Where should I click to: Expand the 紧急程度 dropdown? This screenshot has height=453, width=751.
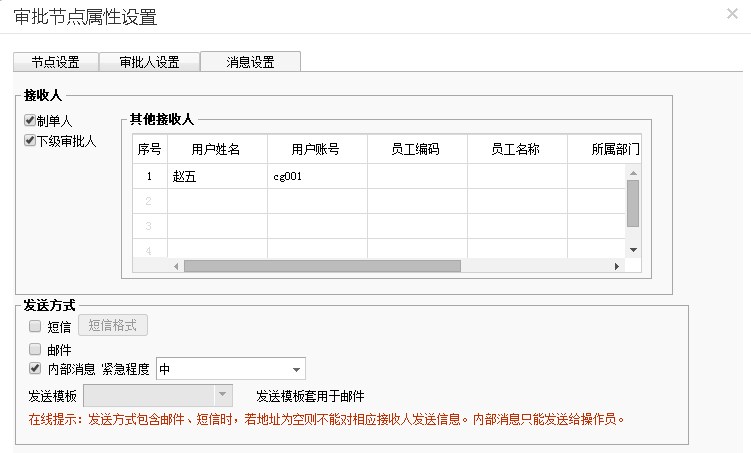pyautogui.click(x=296, y=369)
